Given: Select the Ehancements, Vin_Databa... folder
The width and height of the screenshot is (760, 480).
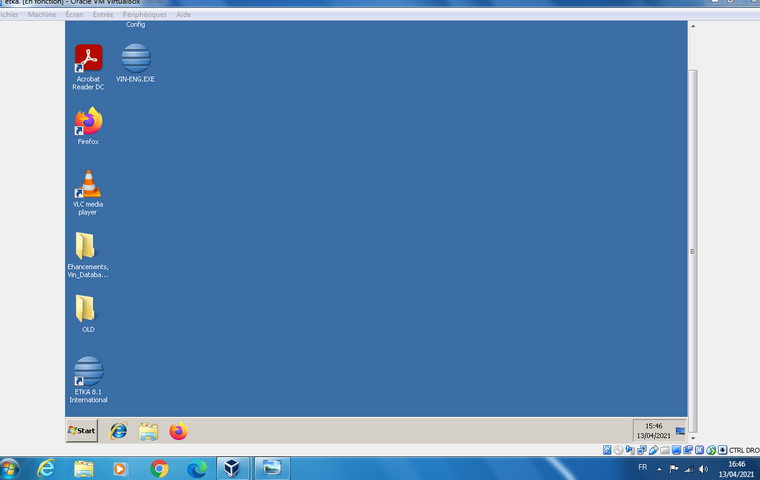Looking at the screenshot, I should [88, 255].
